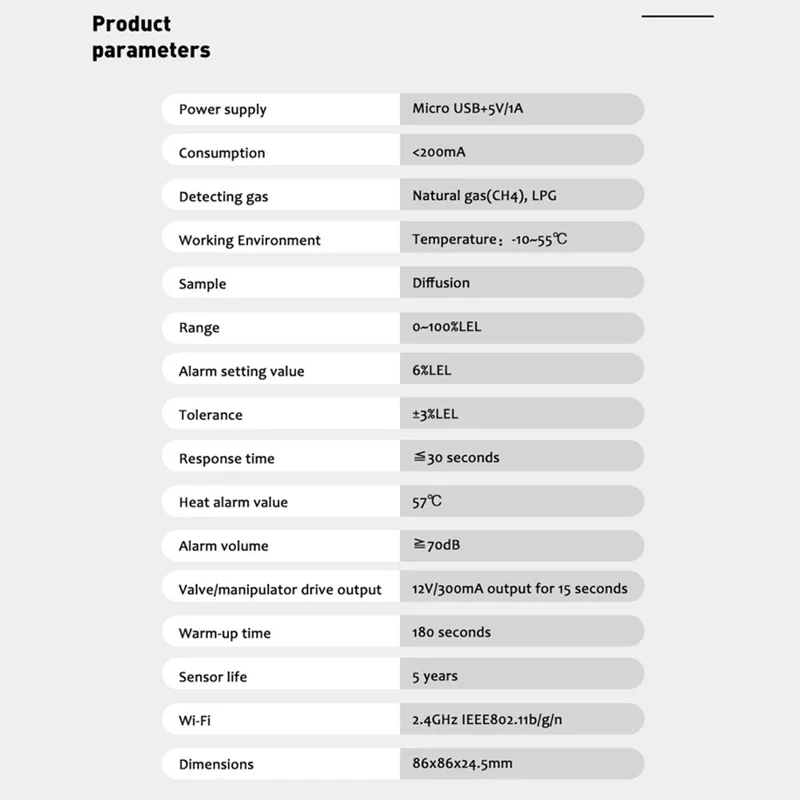This screenshot has width=800, height=800.
Task: Select the "±3%LEL" tolerance value
Action: (436, 414)
